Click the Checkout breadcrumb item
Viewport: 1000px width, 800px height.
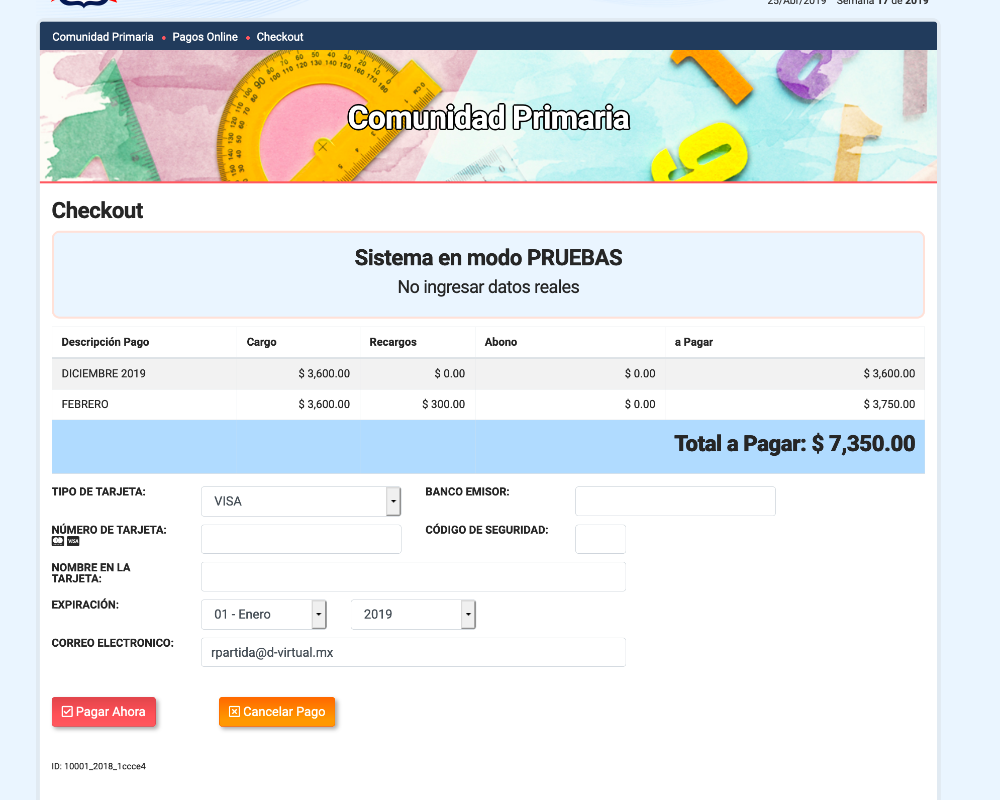pyautogui.click(x=280, y=37)
